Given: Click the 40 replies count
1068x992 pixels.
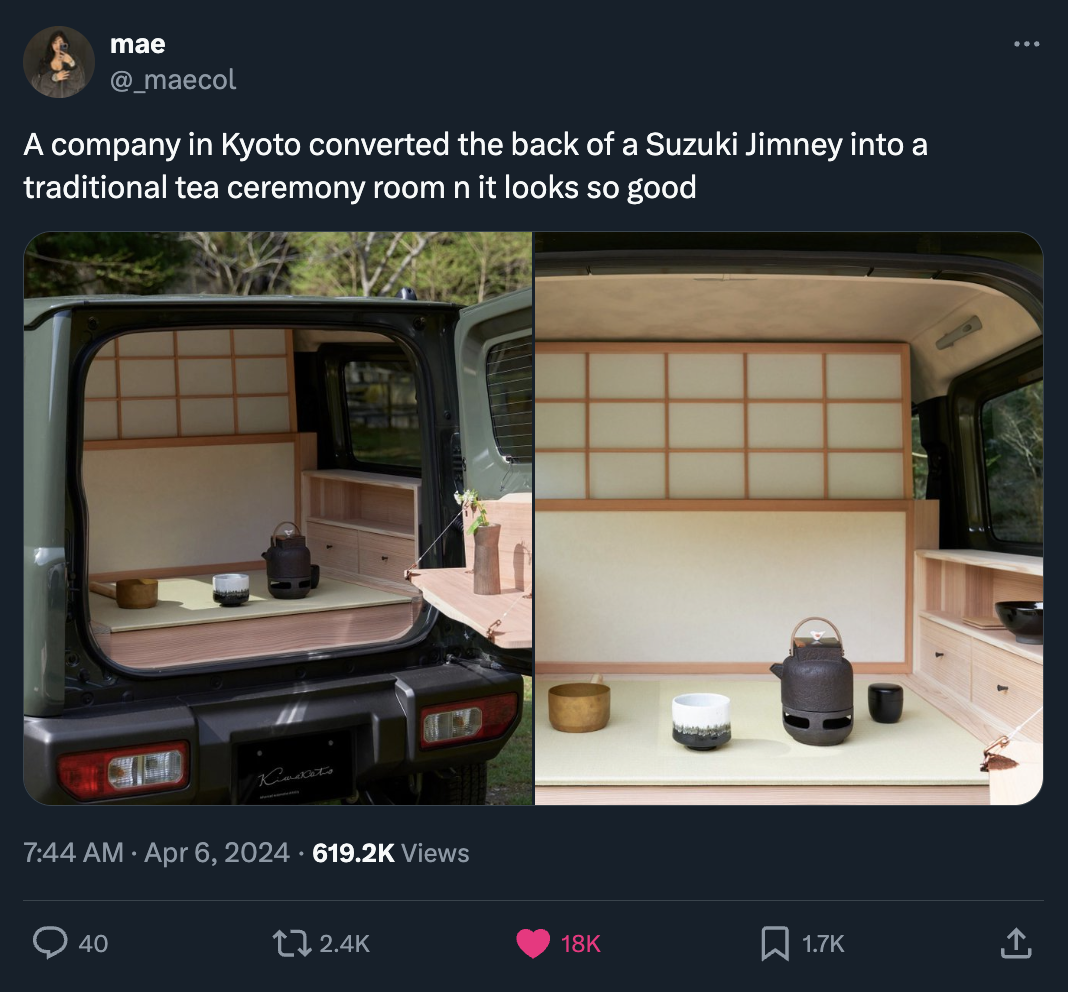Looking at the screenshot, I should tap(93, 944).
